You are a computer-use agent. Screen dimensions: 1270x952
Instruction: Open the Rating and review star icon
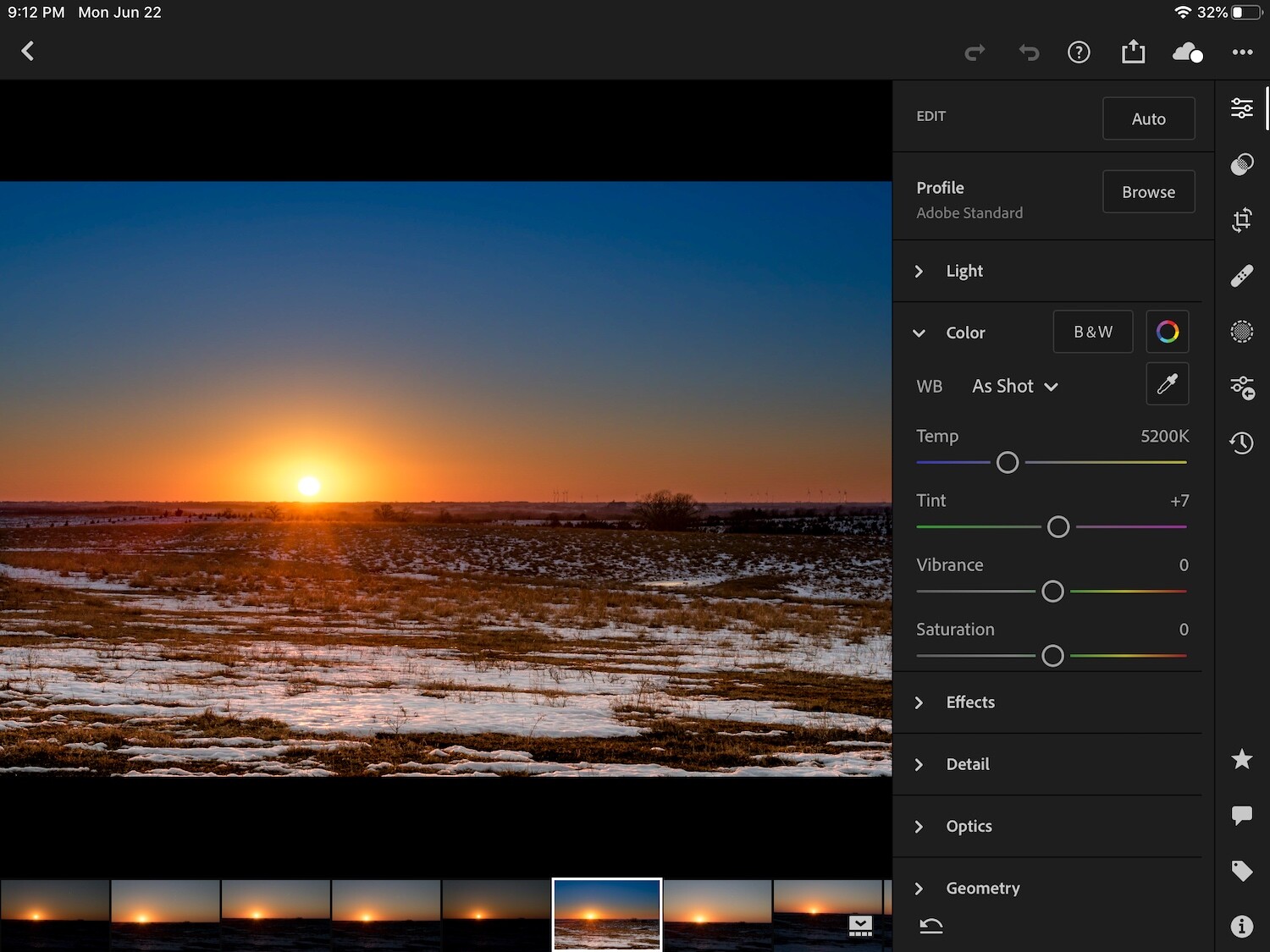pyautogui.click(x=1241, y=759)
